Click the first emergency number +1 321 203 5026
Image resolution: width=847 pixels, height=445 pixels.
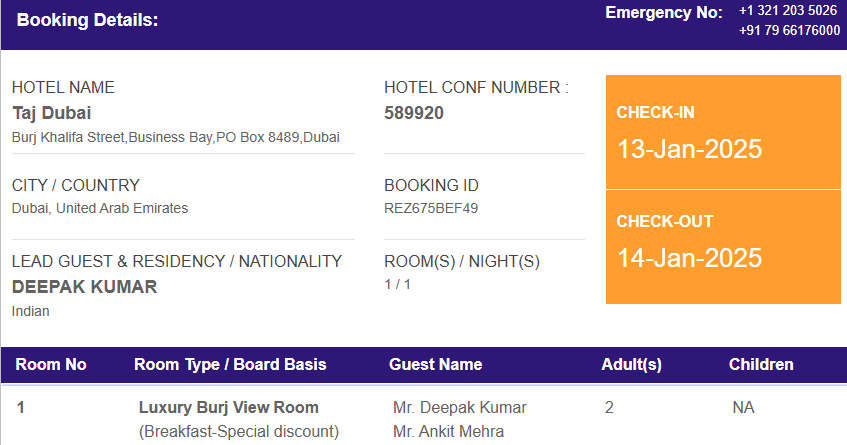[788, 11]
